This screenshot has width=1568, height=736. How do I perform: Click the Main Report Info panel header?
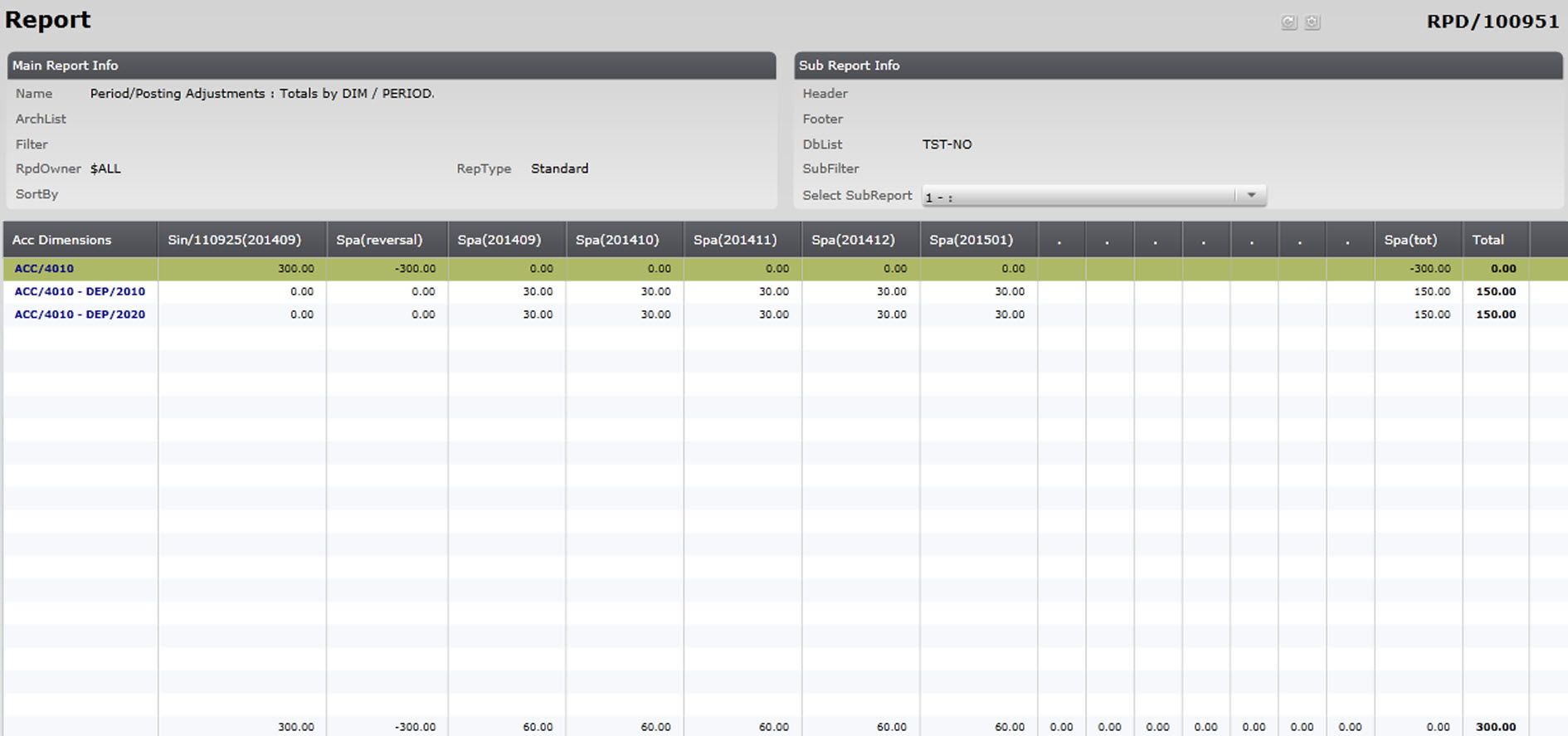(392, 66)
